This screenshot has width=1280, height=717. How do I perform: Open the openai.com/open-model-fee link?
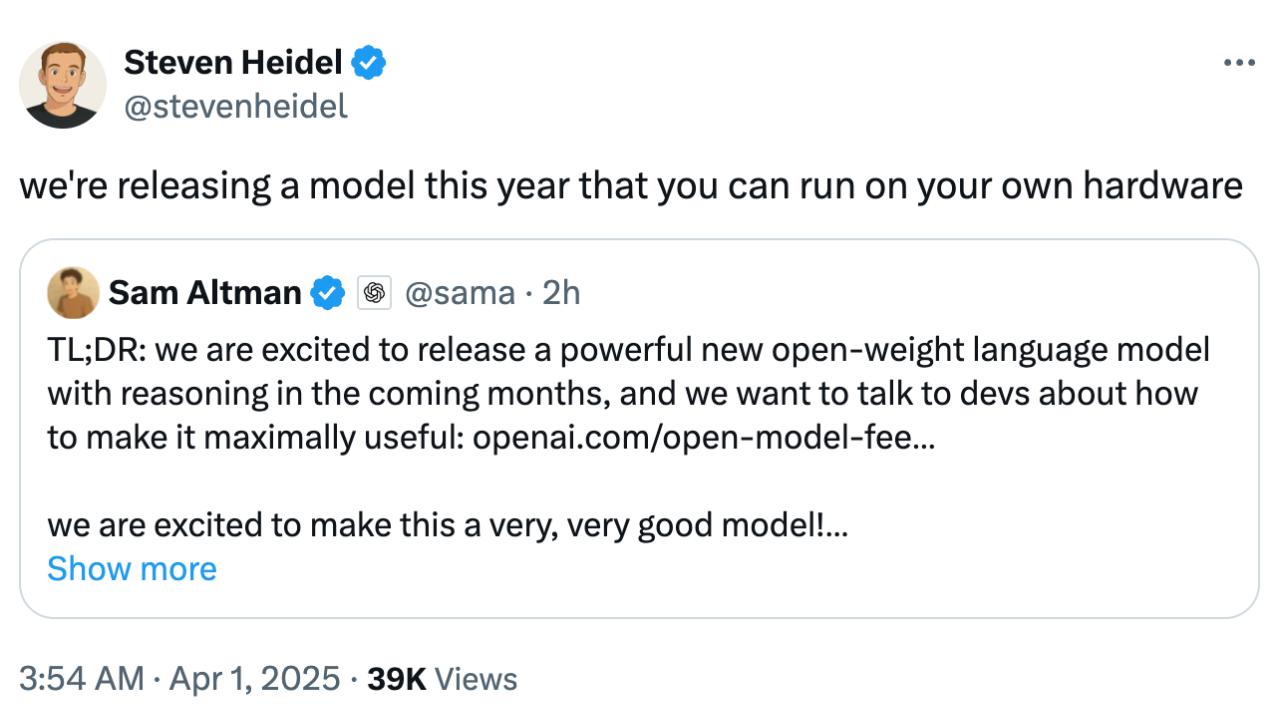(x=703, y=437)
